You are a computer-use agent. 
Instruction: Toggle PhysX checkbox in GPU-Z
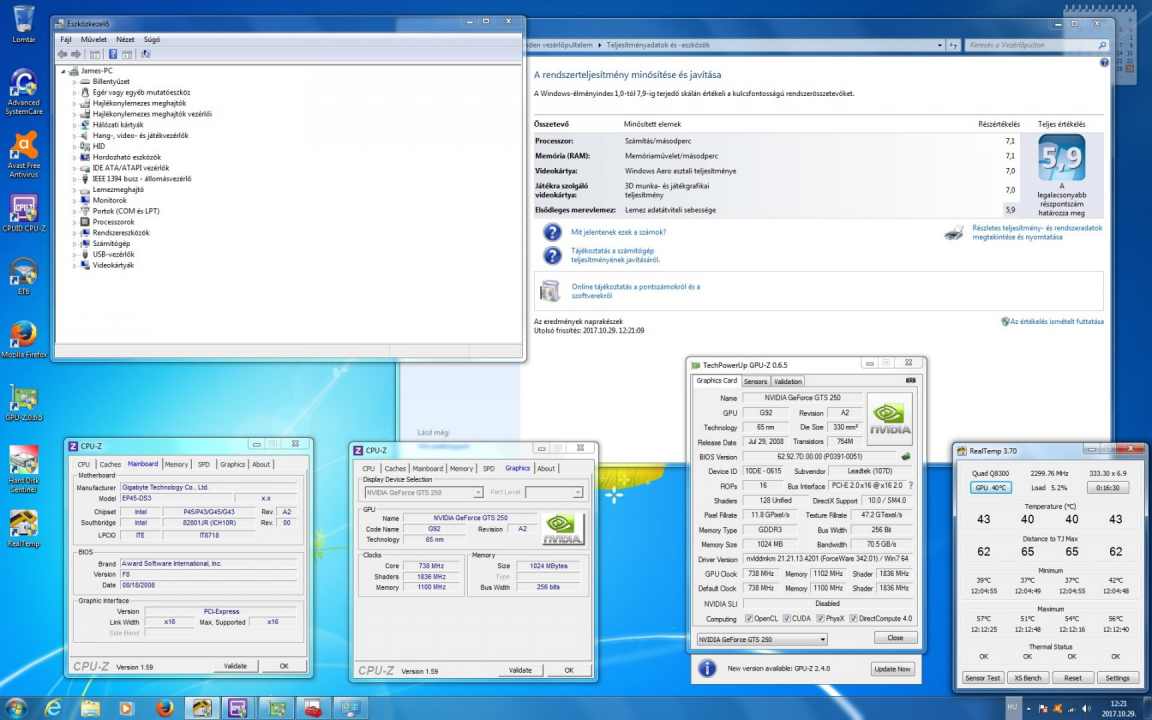point(820,619)
